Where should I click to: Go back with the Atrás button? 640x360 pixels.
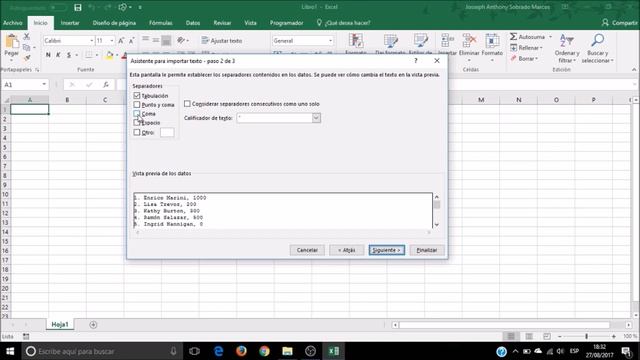point(346,250)
